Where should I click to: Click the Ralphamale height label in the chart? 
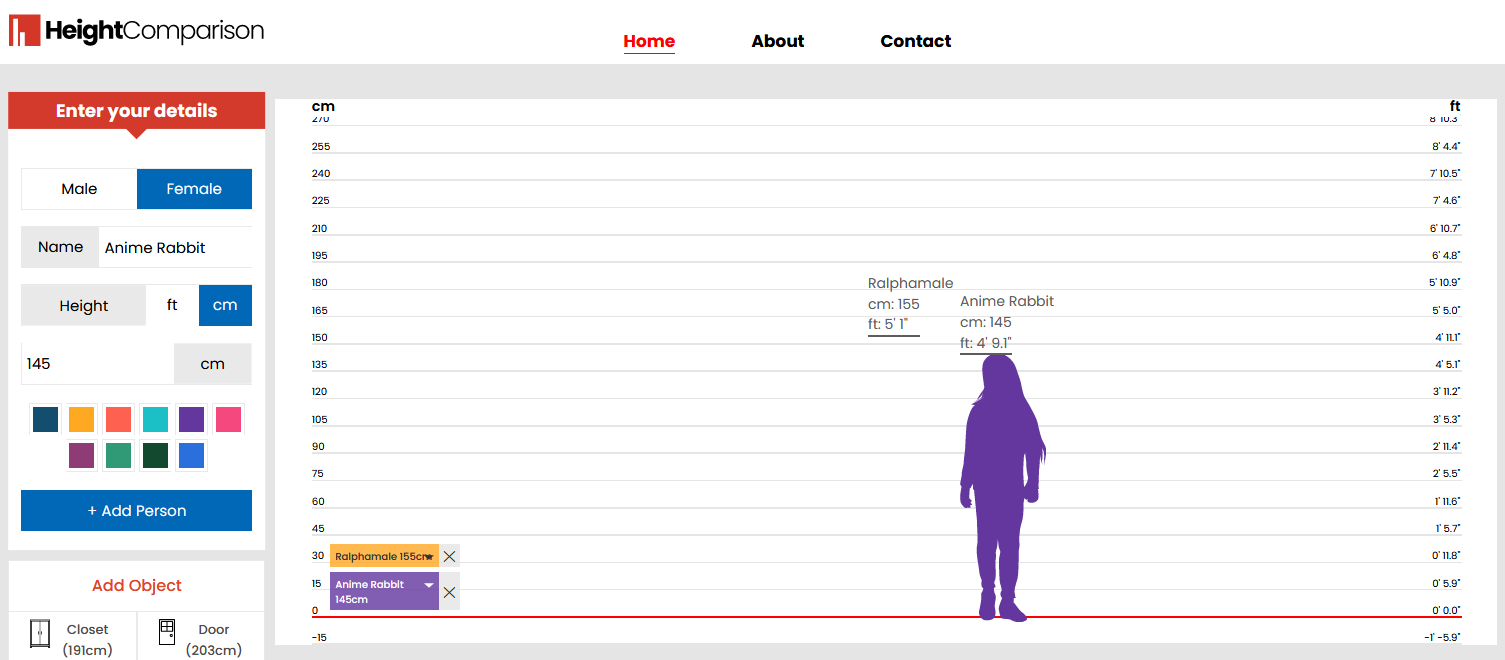(910, 304)
